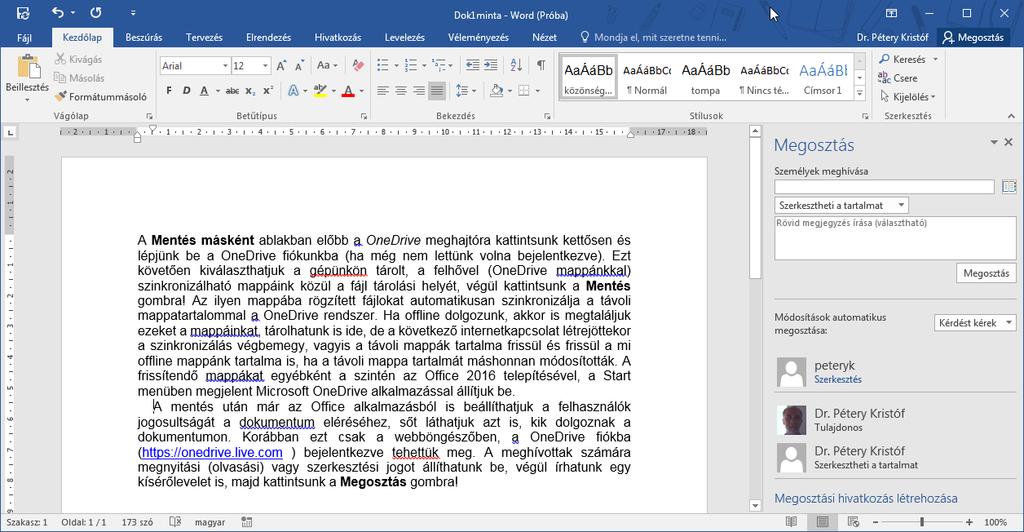Decrease paragraph indent
Screen dimensions: 1024x532
473,65
